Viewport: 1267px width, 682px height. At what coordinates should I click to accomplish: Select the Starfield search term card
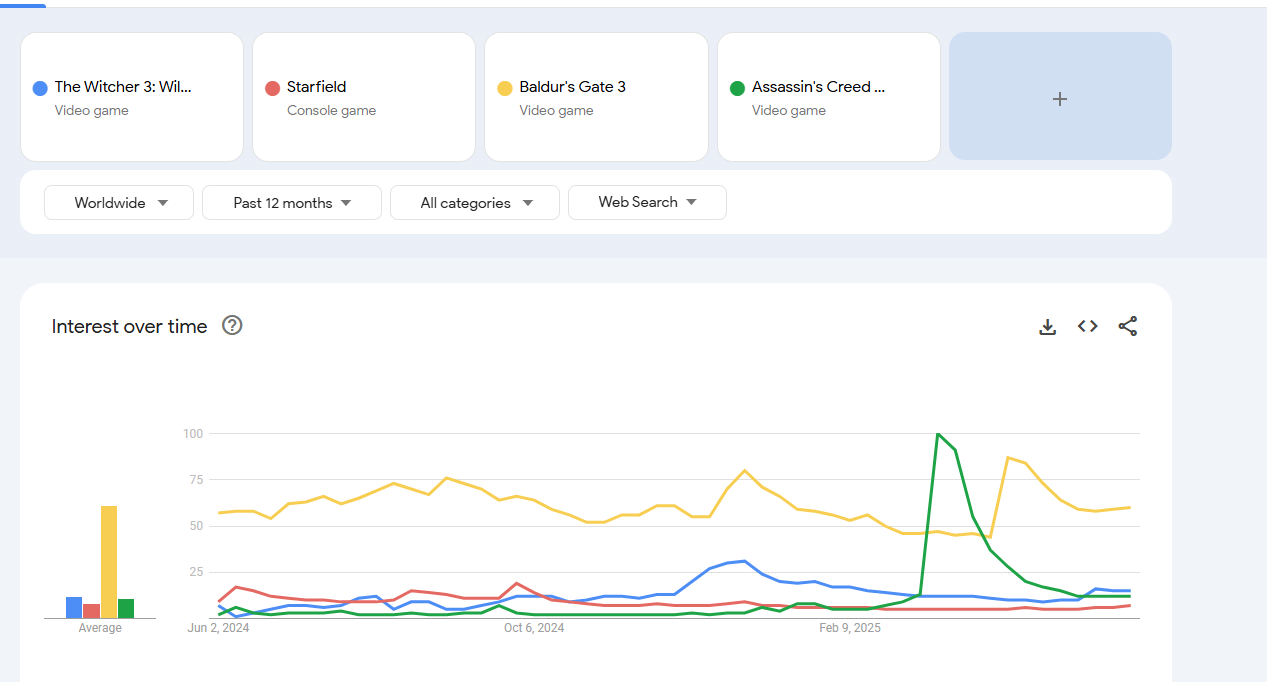tap(364, 97)
